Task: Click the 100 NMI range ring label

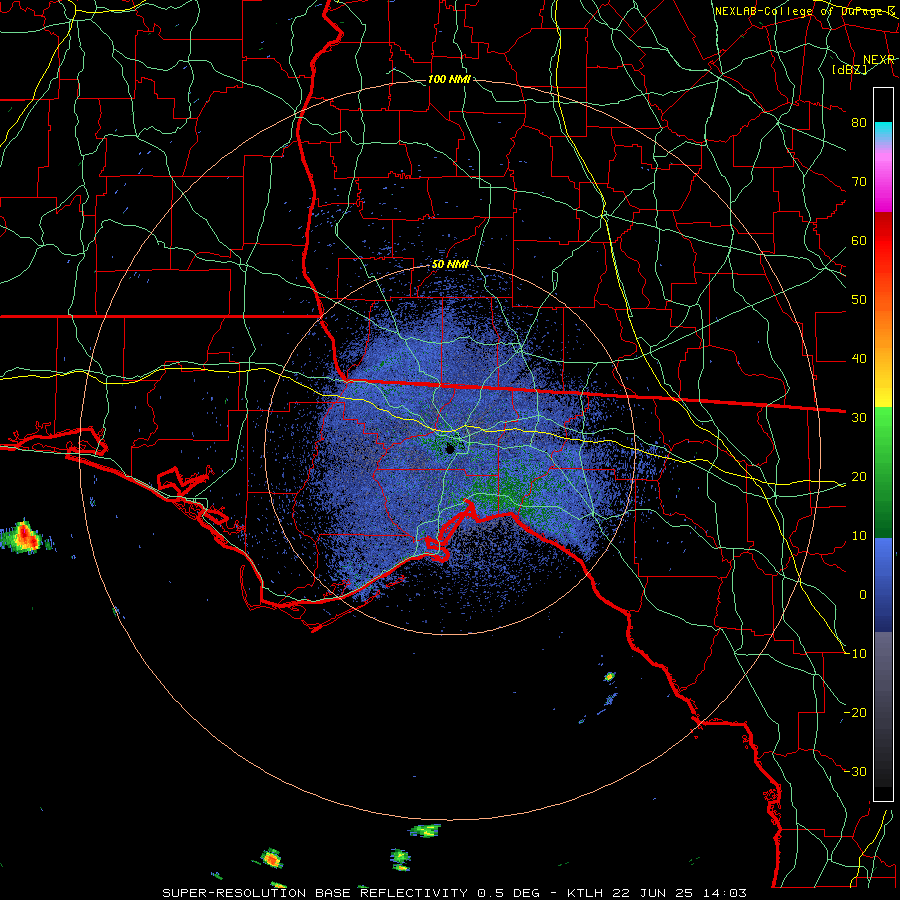Action: coord(449,79)
